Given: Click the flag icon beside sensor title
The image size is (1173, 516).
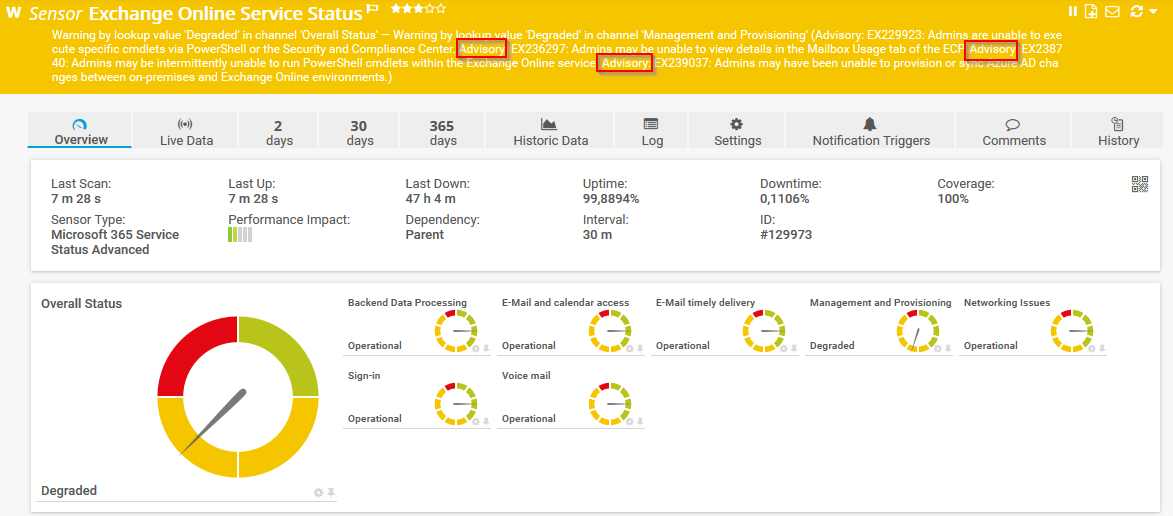Looking at the screenshot, I should pyautogui.click(x=373, y=9).
